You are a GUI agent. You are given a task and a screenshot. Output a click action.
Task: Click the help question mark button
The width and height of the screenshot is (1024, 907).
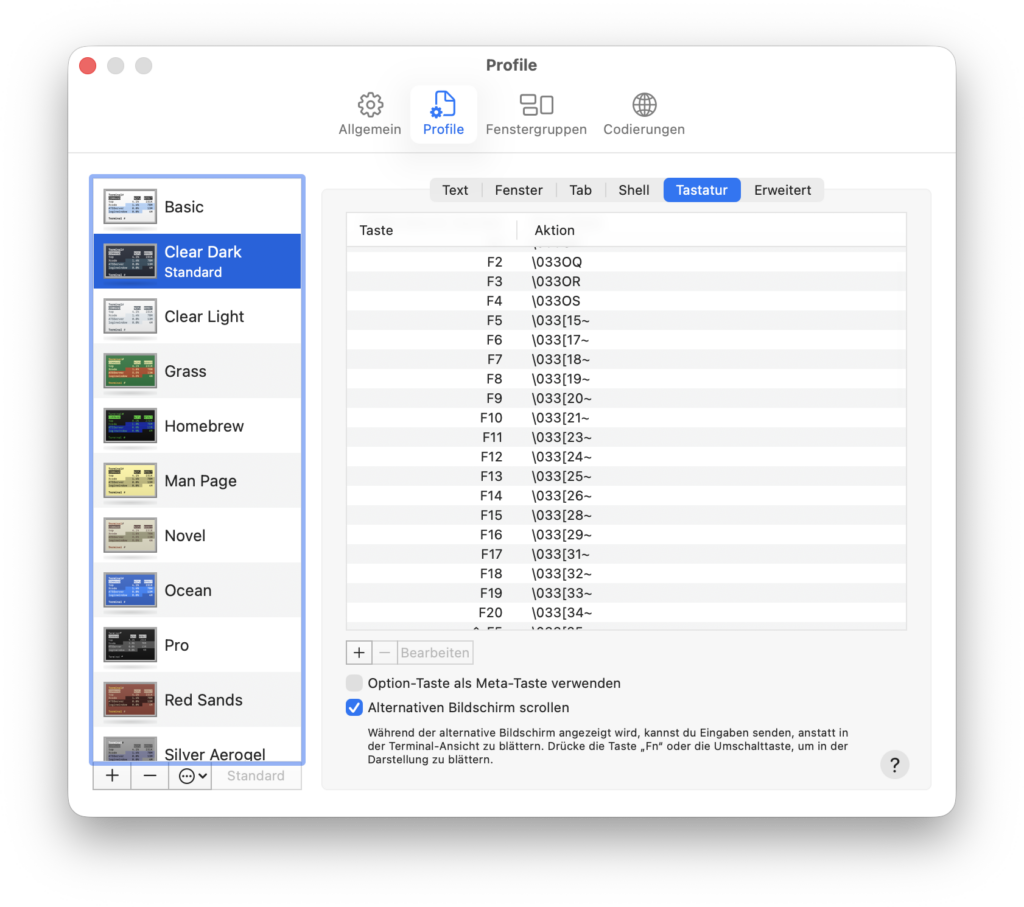pyautogui.click(x=894, y=764)
